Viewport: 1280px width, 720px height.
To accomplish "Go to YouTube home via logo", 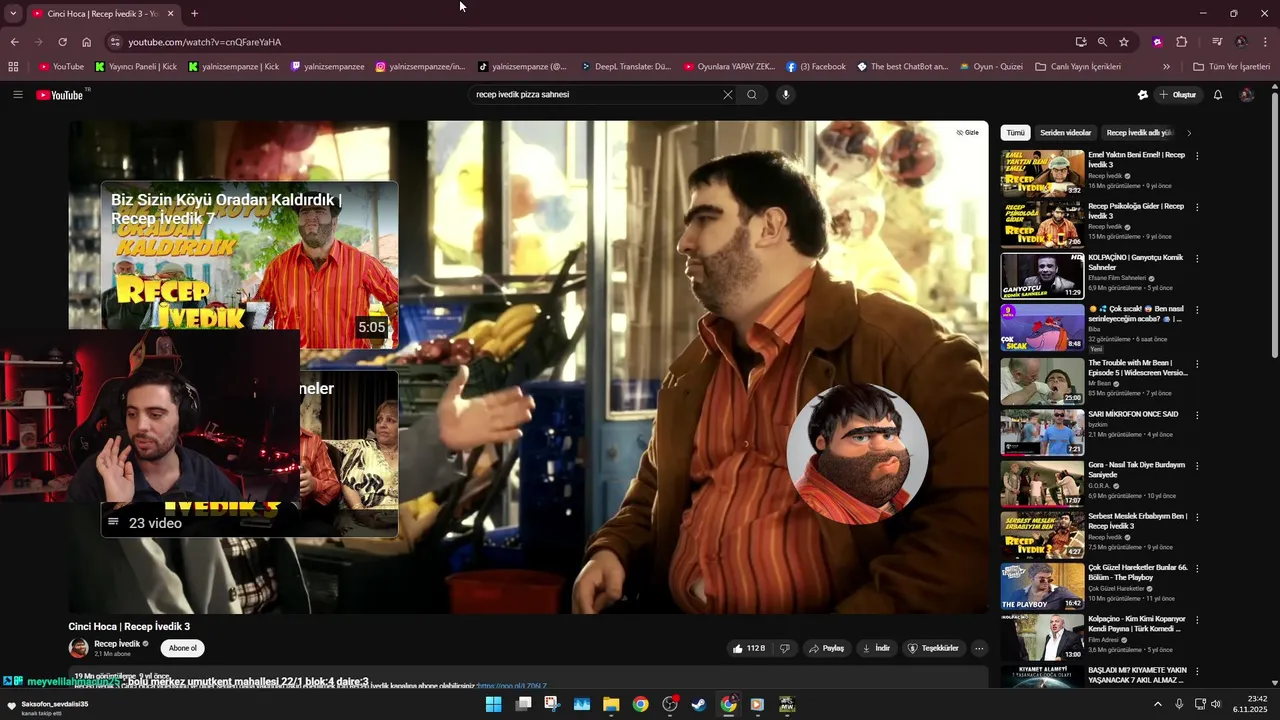I will point(60,95).
